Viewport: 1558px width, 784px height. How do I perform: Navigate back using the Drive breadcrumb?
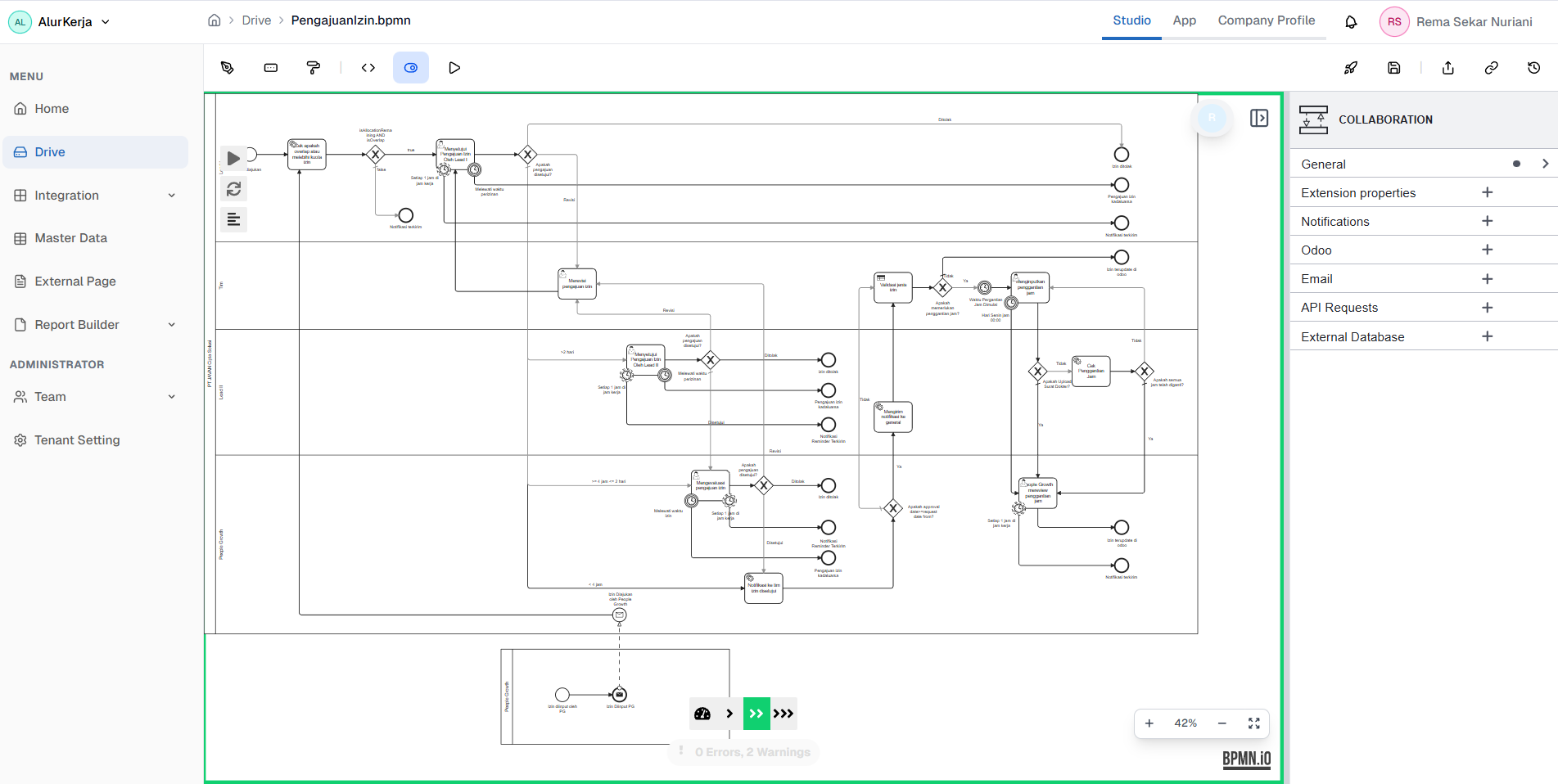256,20
